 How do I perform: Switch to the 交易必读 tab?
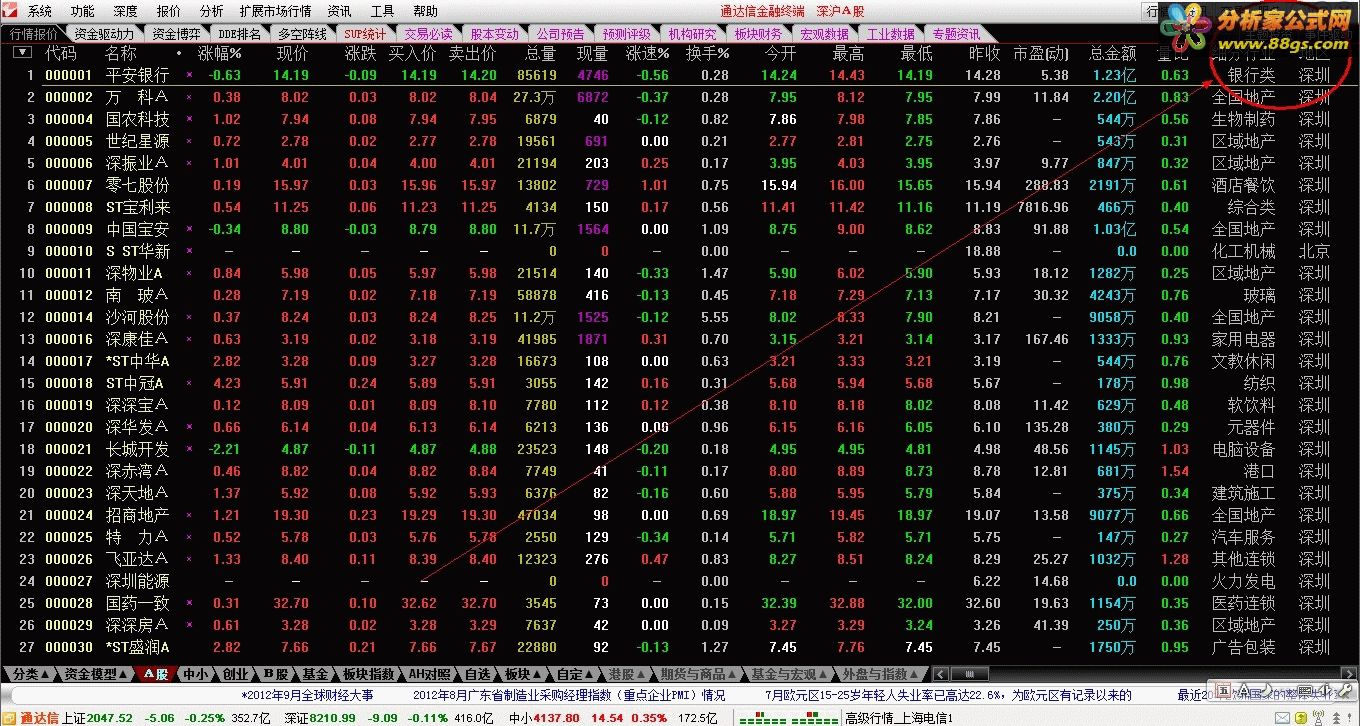coord(428,33)
